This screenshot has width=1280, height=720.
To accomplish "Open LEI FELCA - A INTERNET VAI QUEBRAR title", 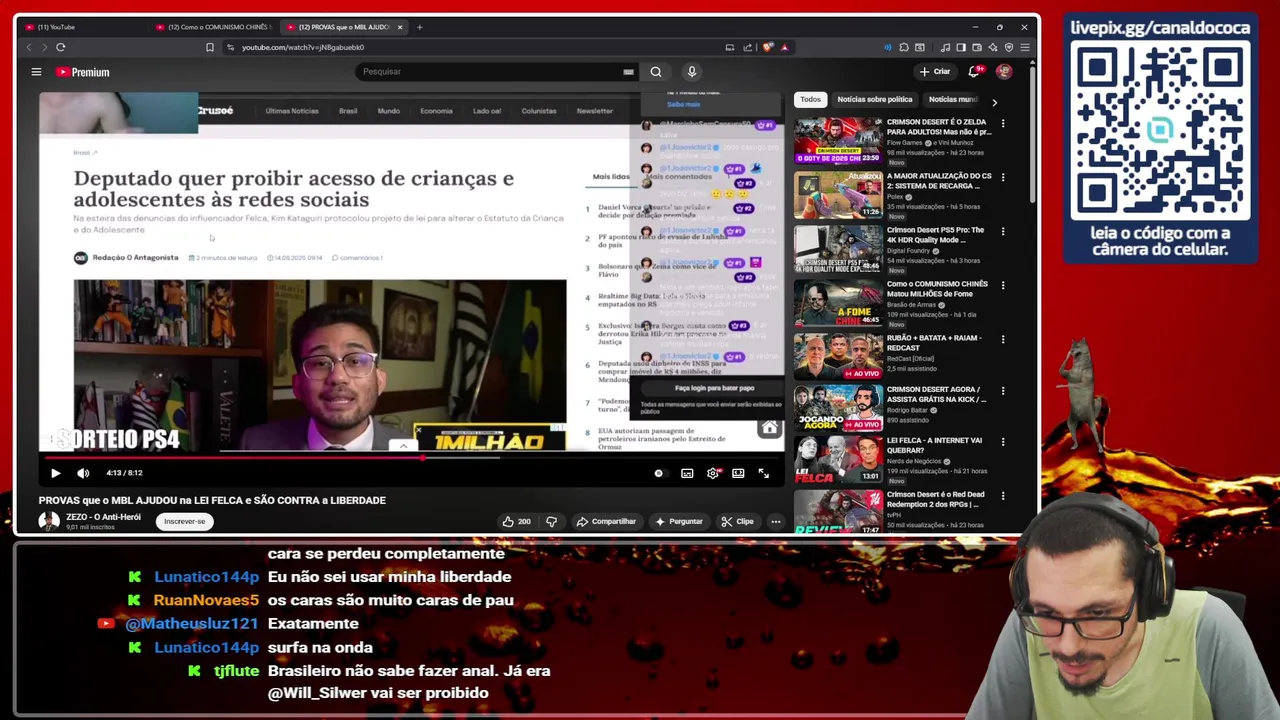I will click(935, 445).
